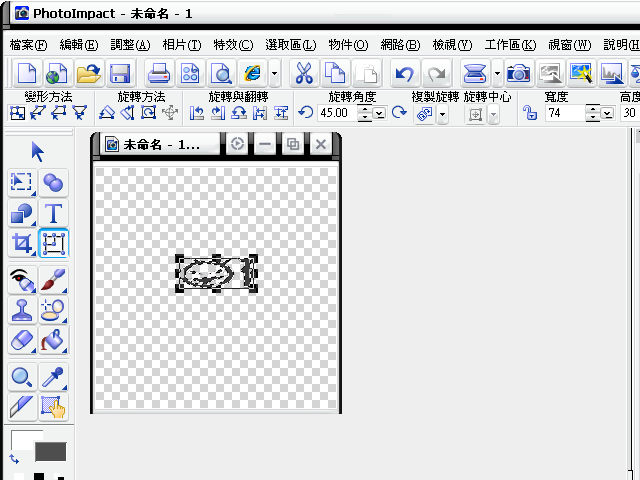Open a file with the folder icon

(x=89, y=74)
